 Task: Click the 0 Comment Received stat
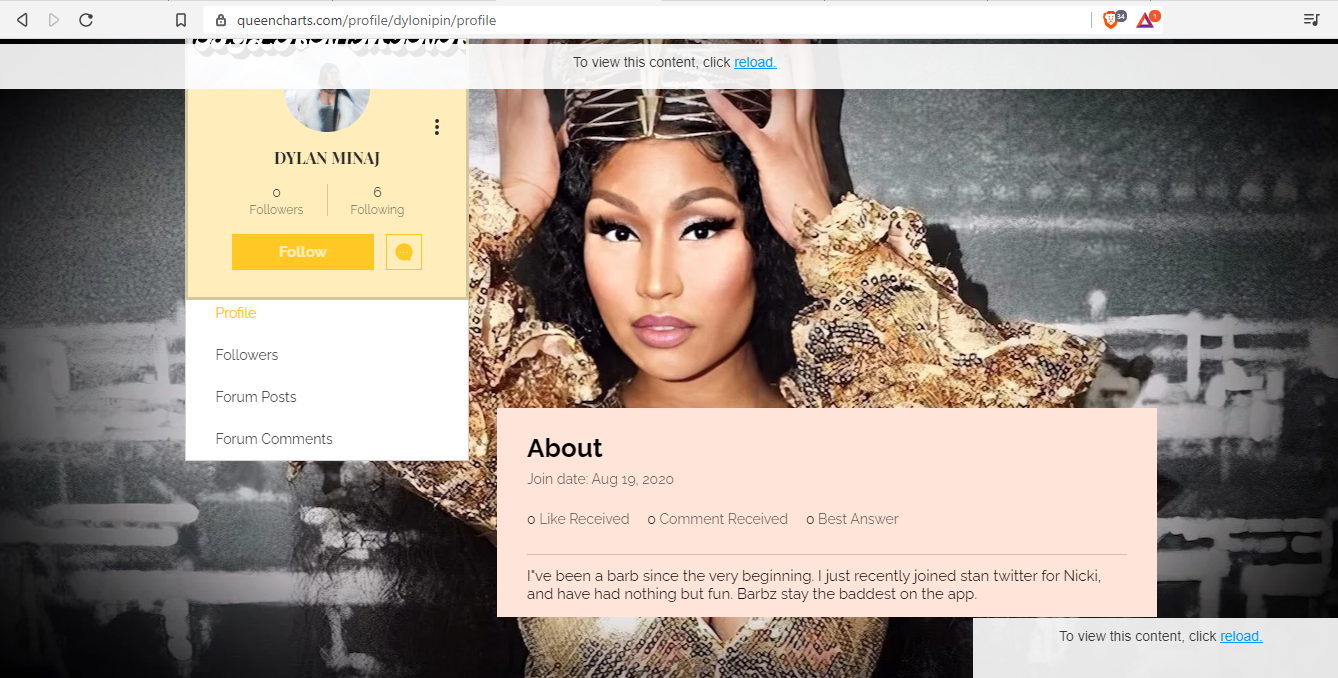click(718, 519)
